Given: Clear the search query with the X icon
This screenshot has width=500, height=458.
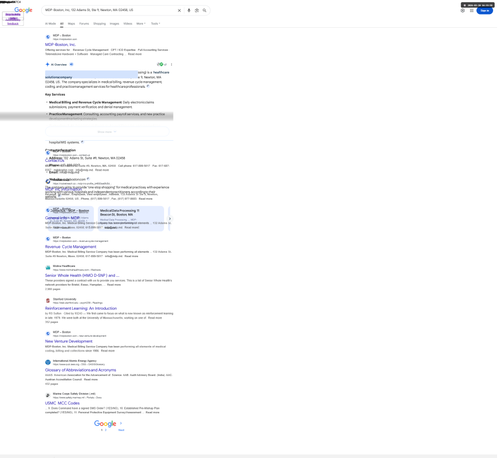Looking at the screenshot, I should coord(179,10).
